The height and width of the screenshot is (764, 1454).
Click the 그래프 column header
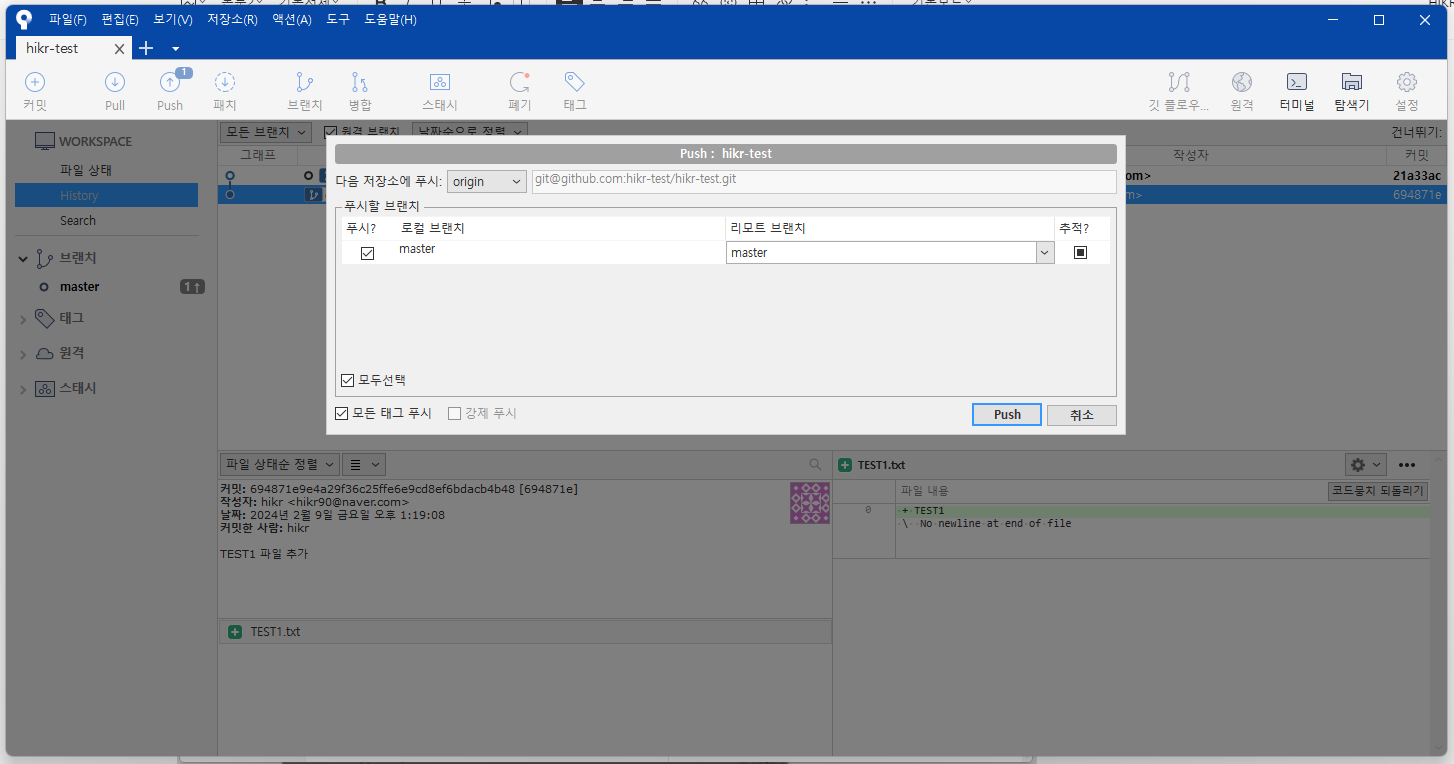coord(258,155)
